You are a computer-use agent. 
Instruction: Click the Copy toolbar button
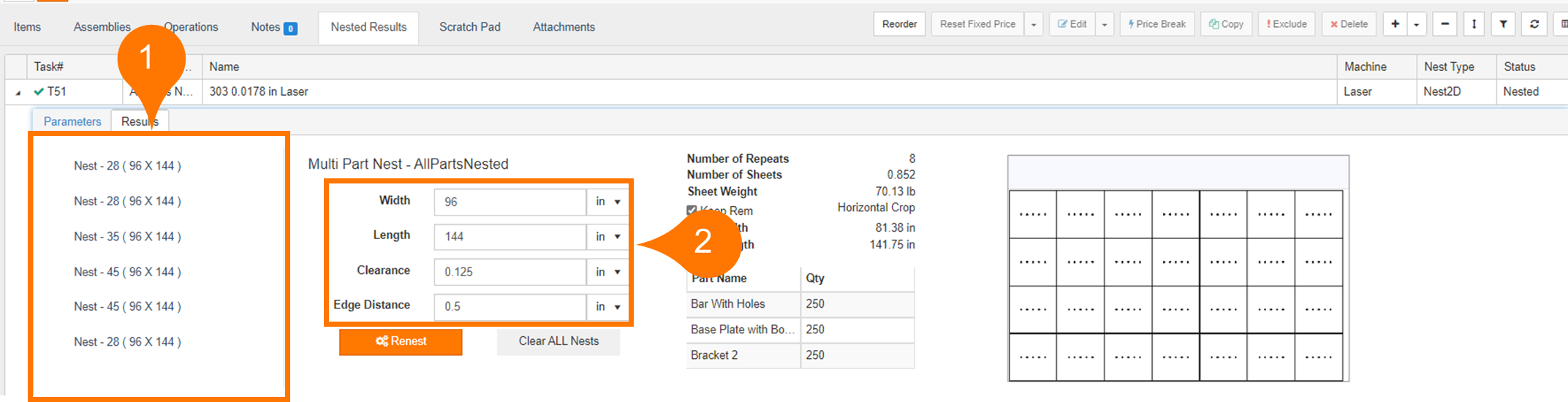point(1226,24)
